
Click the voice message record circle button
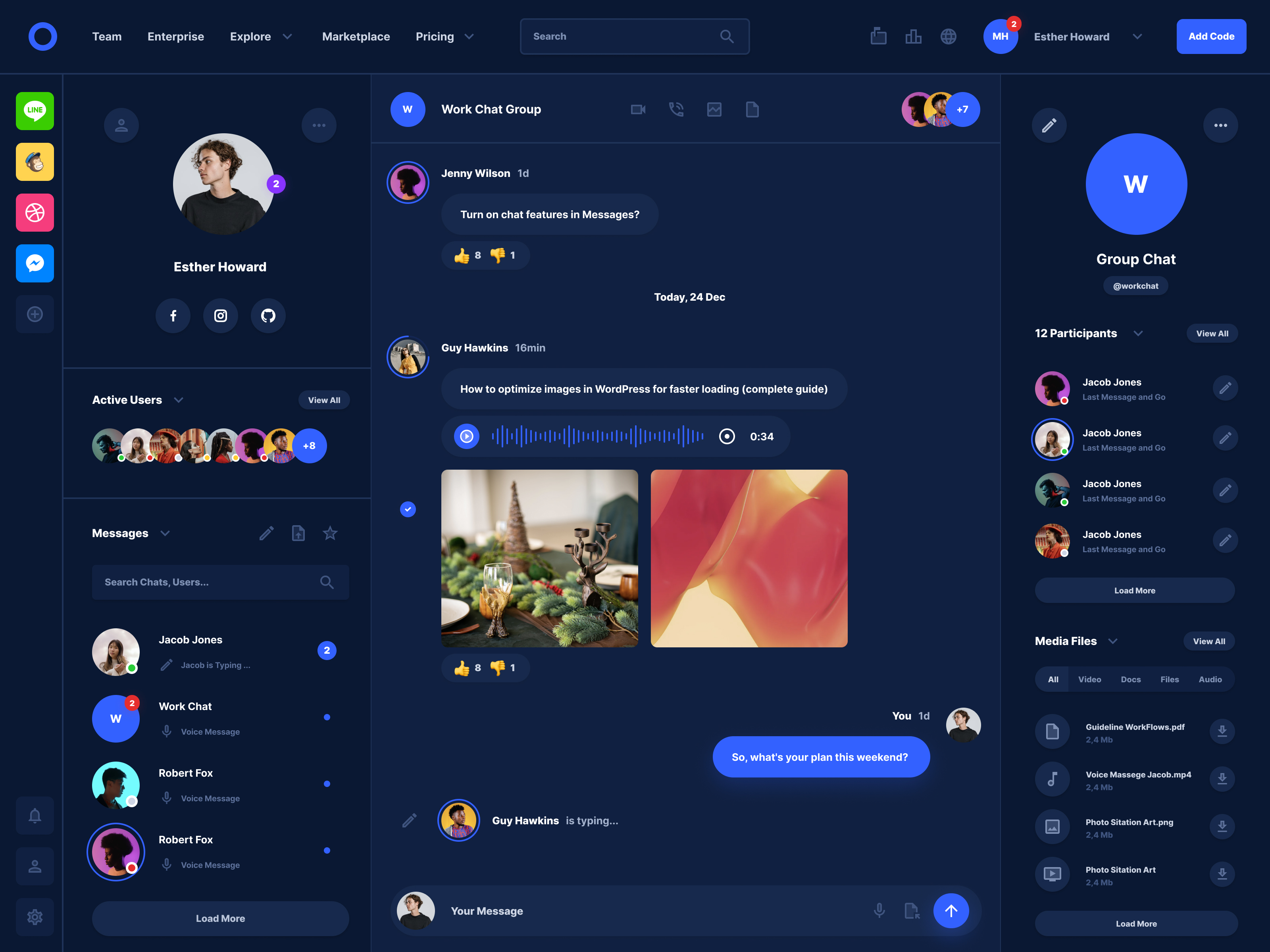pyautogui.click(x=727, y=437)
